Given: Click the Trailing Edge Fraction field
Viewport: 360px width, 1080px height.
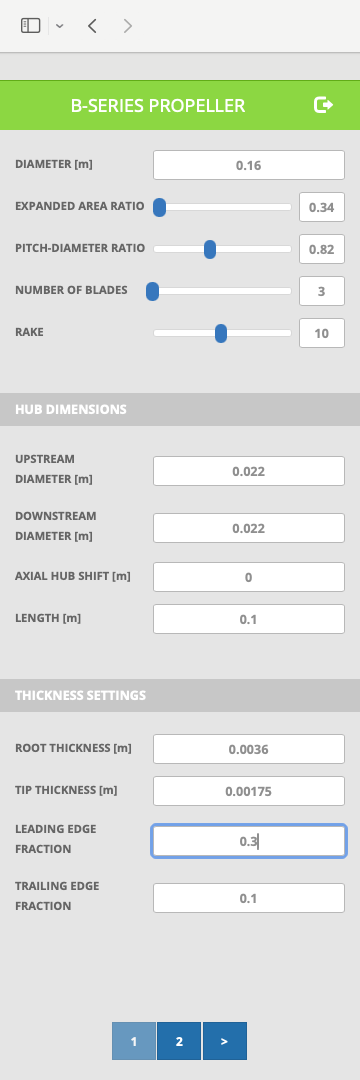Looking at the screenshot, I should [x=248, y=898].
